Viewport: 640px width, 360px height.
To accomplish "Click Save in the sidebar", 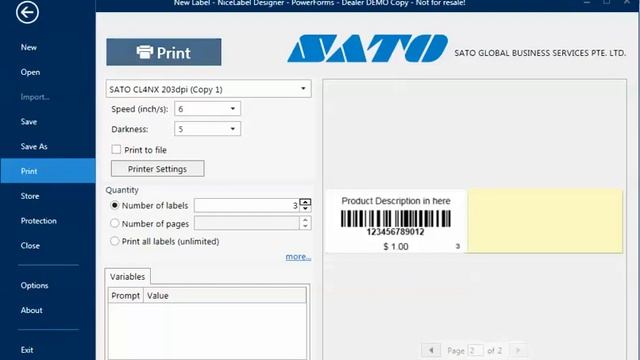I will coord(29,122).
